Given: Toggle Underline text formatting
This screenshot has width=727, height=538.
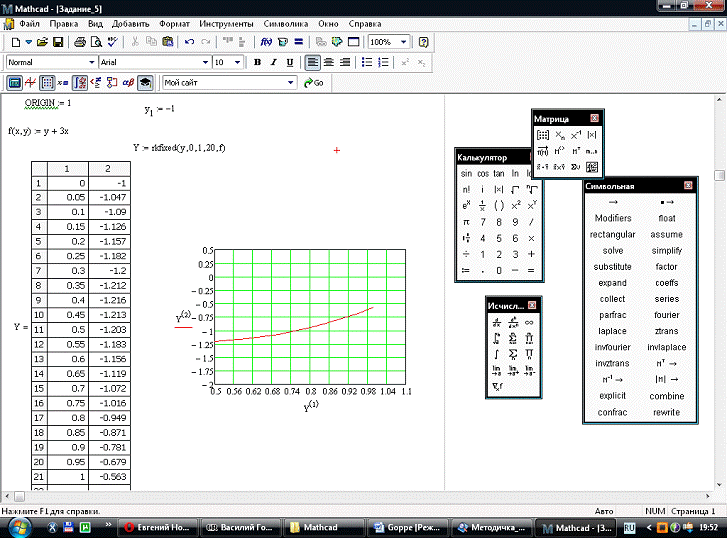Looking at the screenshot, I should (290, 62).
